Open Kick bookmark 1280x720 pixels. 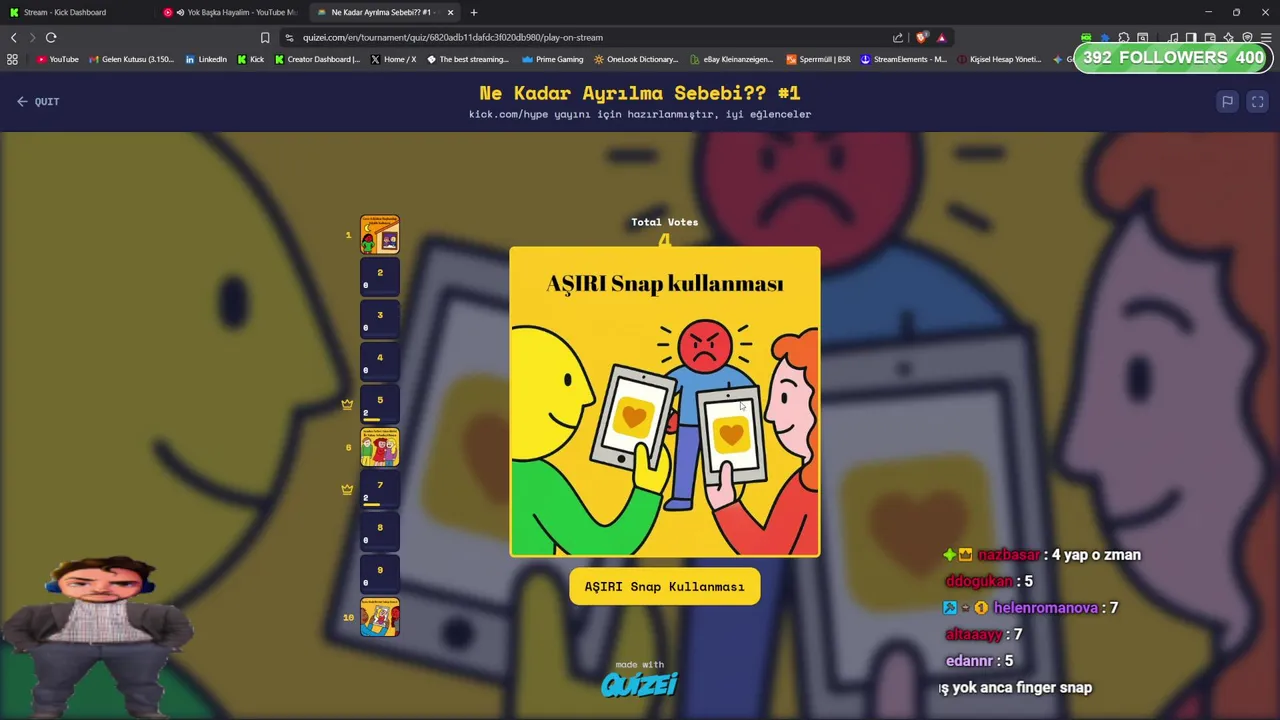251,59
